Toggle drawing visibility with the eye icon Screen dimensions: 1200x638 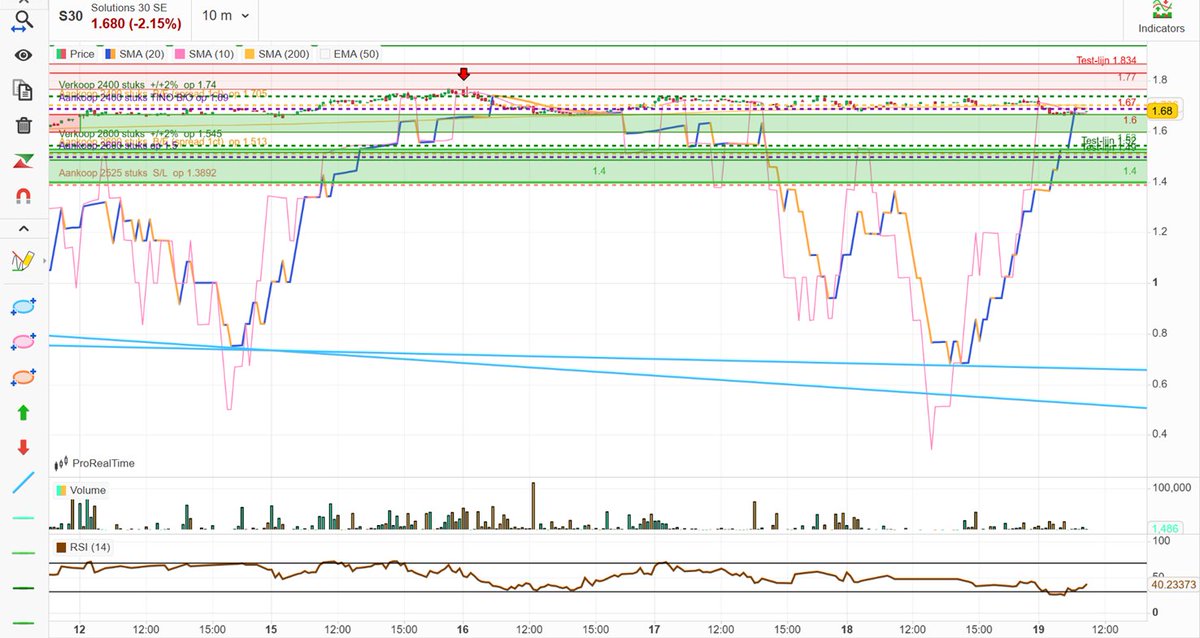click(x=24, y=55)
